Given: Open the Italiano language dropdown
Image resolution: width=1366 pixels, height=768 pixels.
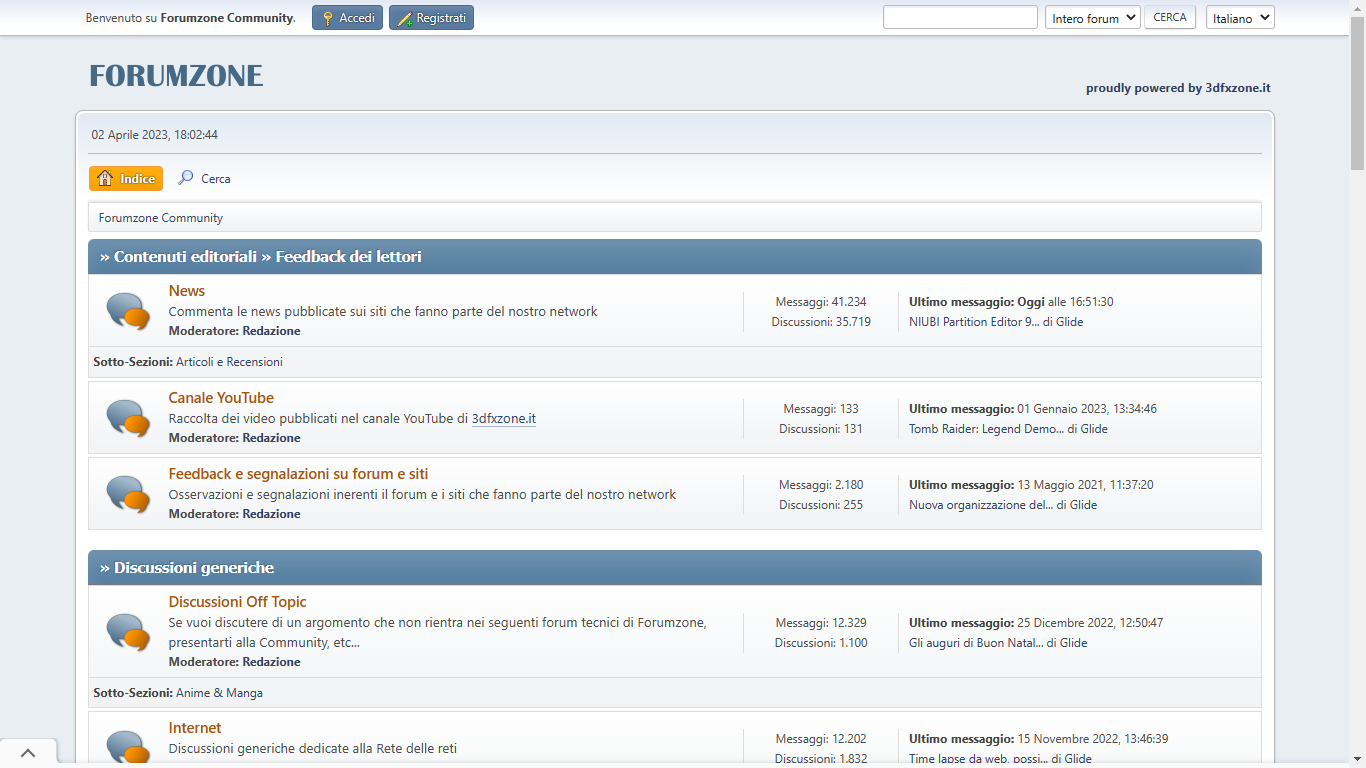Looking at the screenshot, I should pyautogui.click(x=1240, y=18).
